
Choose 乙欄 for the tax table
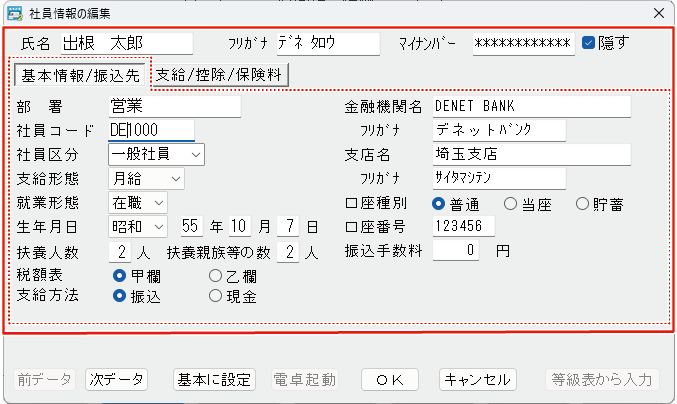pos(215,276)
